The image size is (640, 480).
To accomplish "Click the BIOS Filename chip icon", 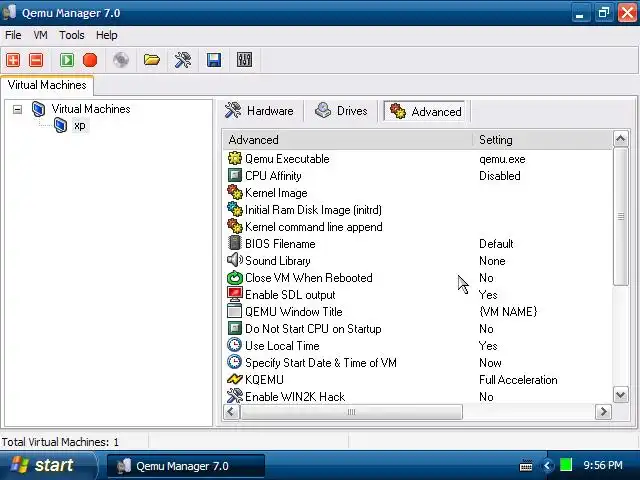I will (x=235, y=243).
